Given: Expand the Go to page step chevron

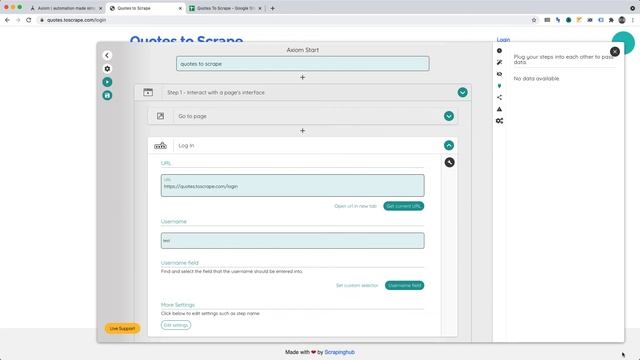Looking at the screenshot, I should click(449, 116).
